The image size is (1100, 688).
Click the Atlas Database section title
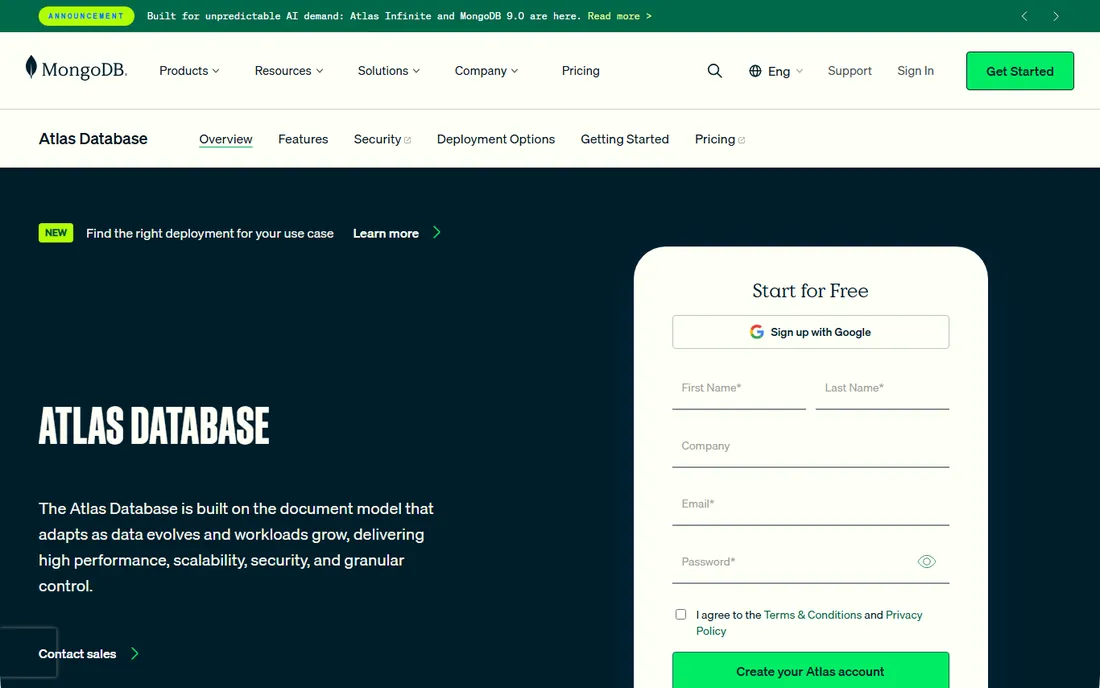[x=93, y=139]
